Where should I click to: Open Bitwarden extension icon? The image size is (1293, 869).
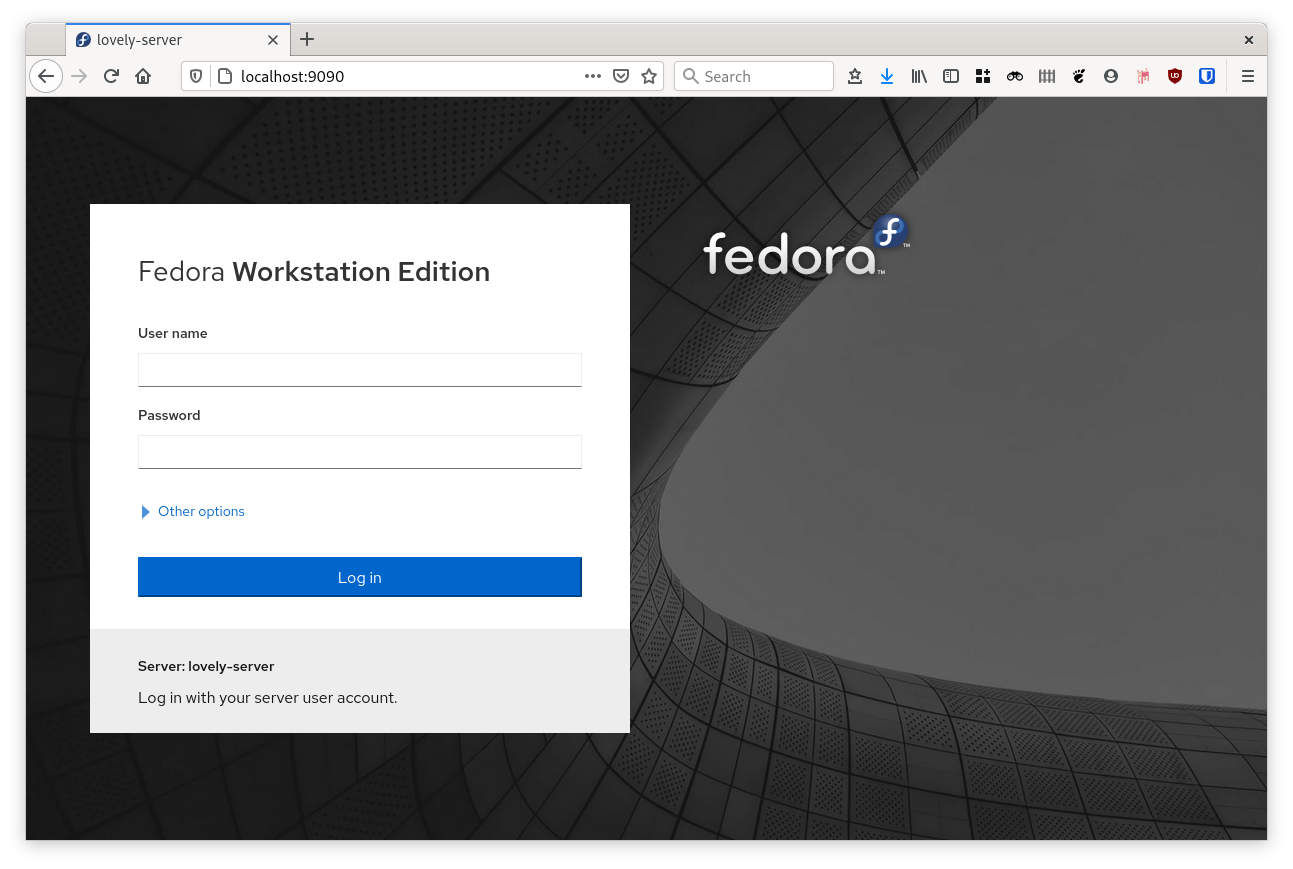click(1207, 76)
